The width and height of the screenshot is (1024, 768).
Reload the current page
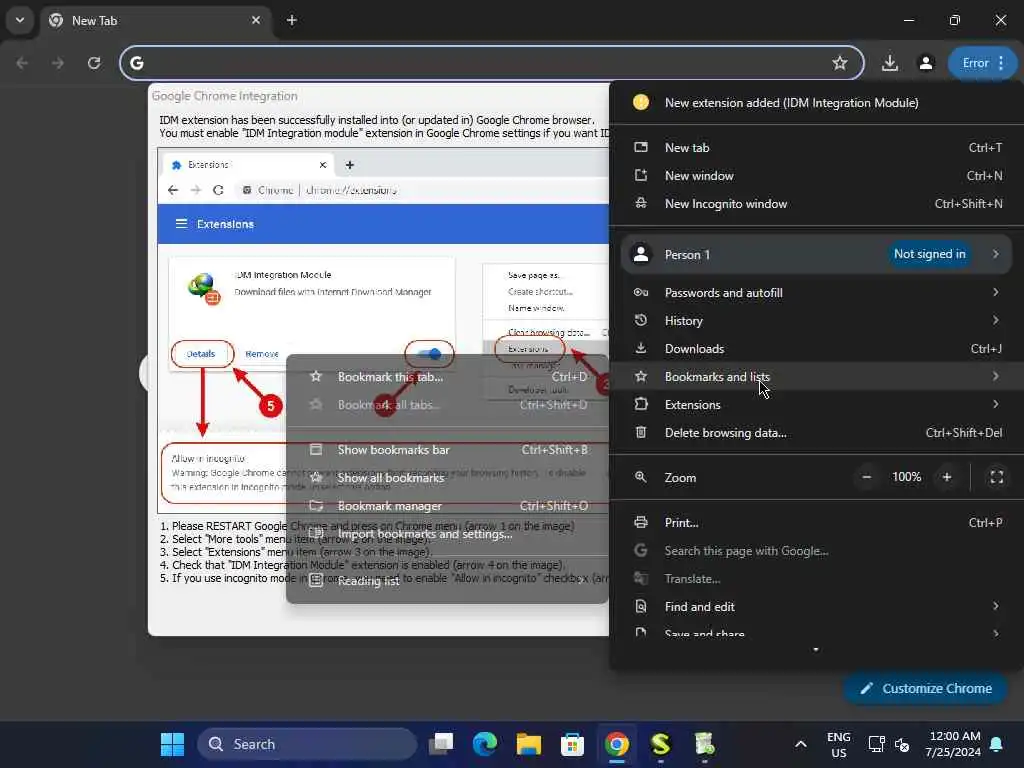pos(94,63)
